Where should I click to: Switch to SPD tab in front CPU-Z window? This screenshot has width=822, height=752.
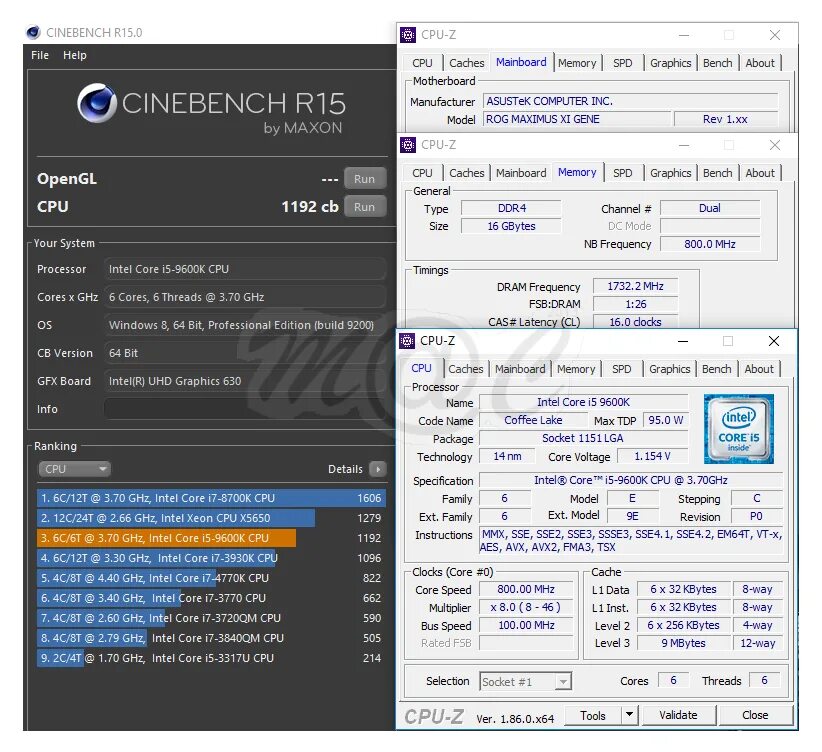(x=621, y=369)
